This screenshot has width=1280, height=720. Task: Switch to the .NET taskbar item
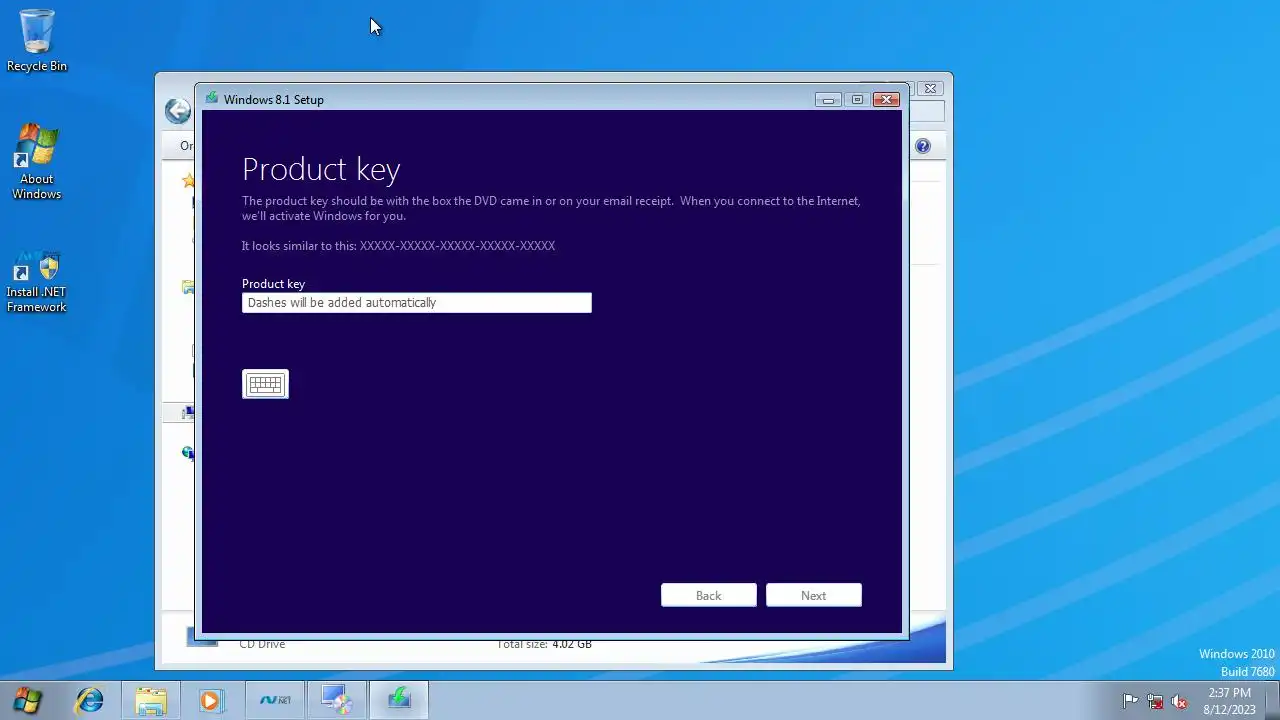pos(275,700)
